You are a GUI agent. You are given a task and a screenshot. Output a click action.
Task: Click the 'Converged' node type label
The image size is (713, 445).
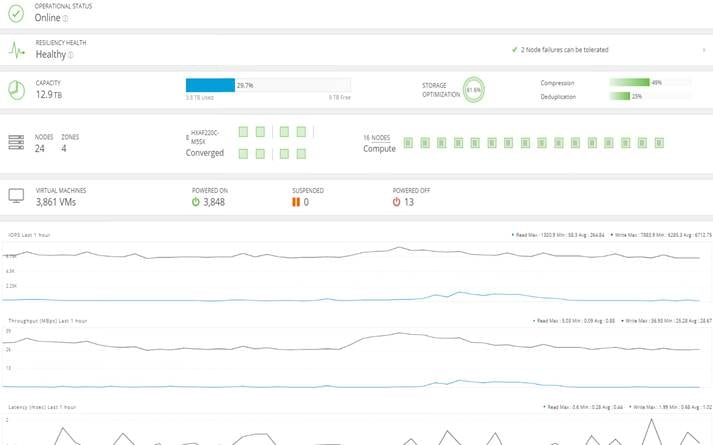(x=205, y=153)
